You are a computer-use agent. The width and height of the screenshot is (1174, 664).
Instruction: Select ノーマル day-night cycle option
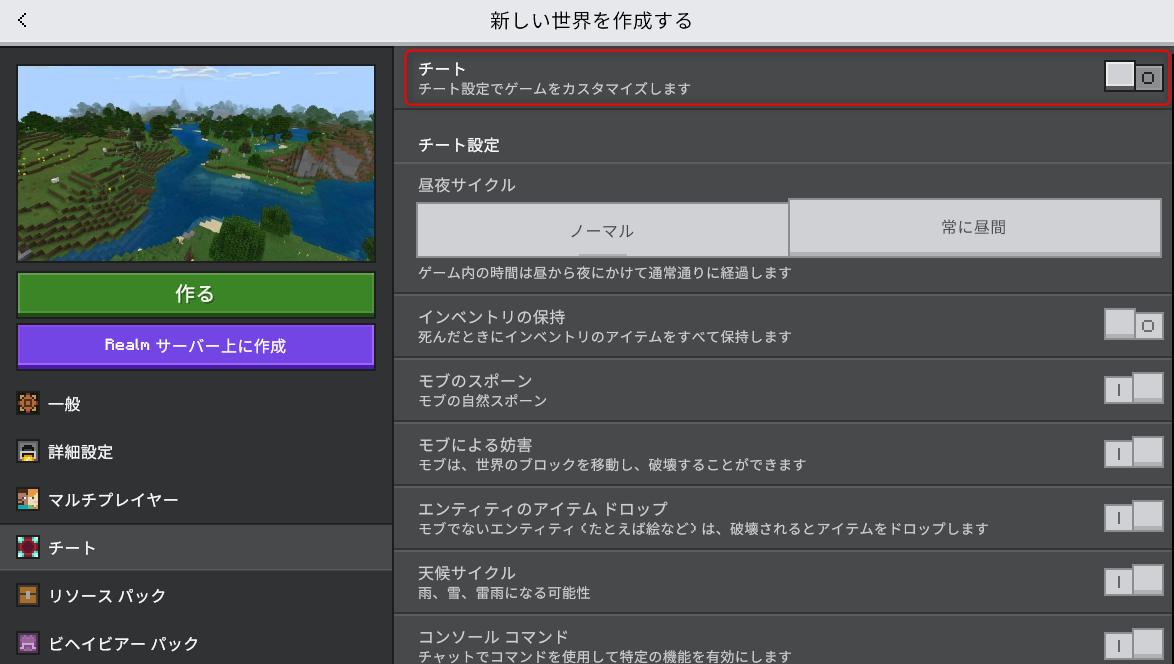[602, 230]
